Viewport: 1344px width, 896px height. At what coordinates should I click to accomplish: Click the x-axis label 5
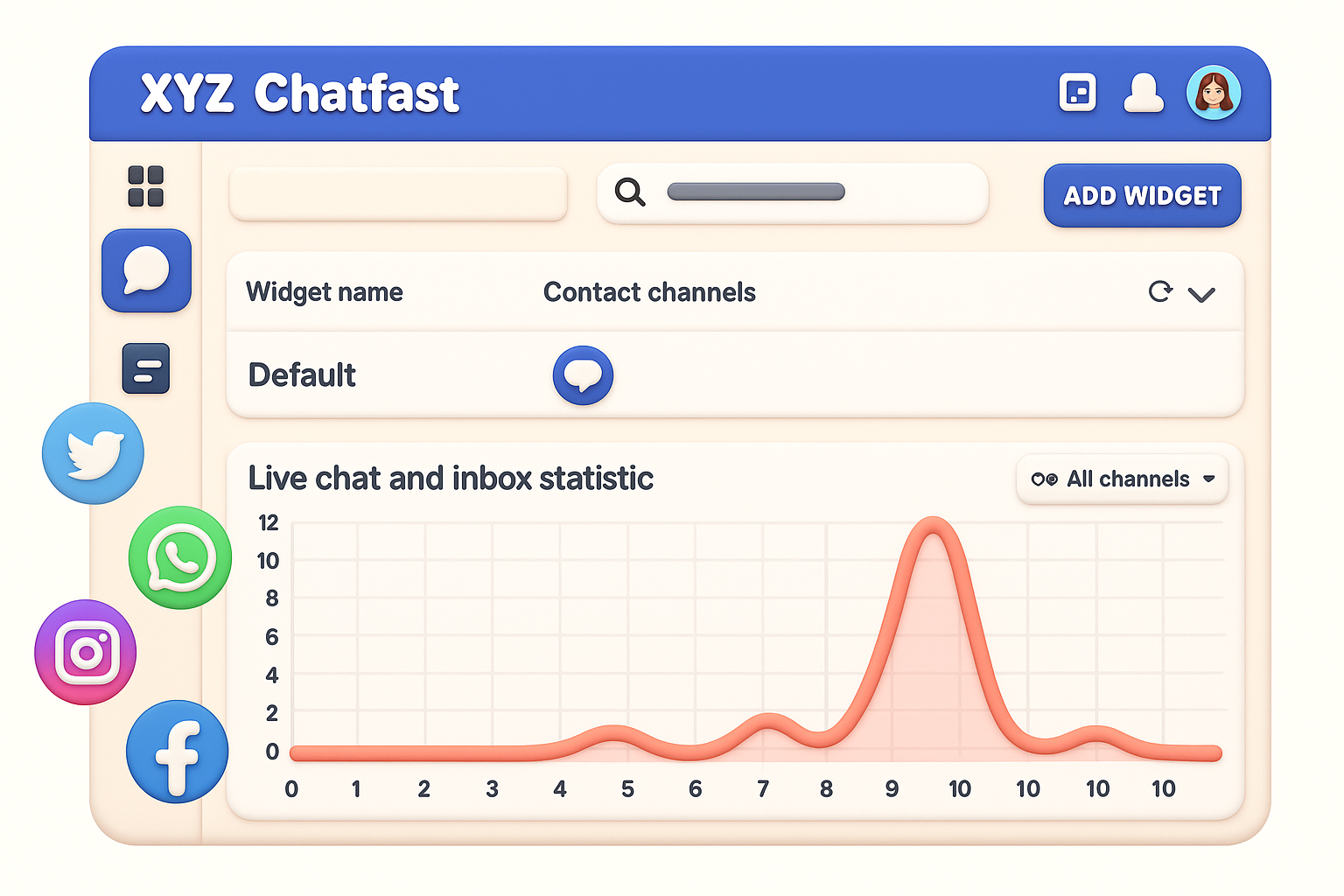627,789
